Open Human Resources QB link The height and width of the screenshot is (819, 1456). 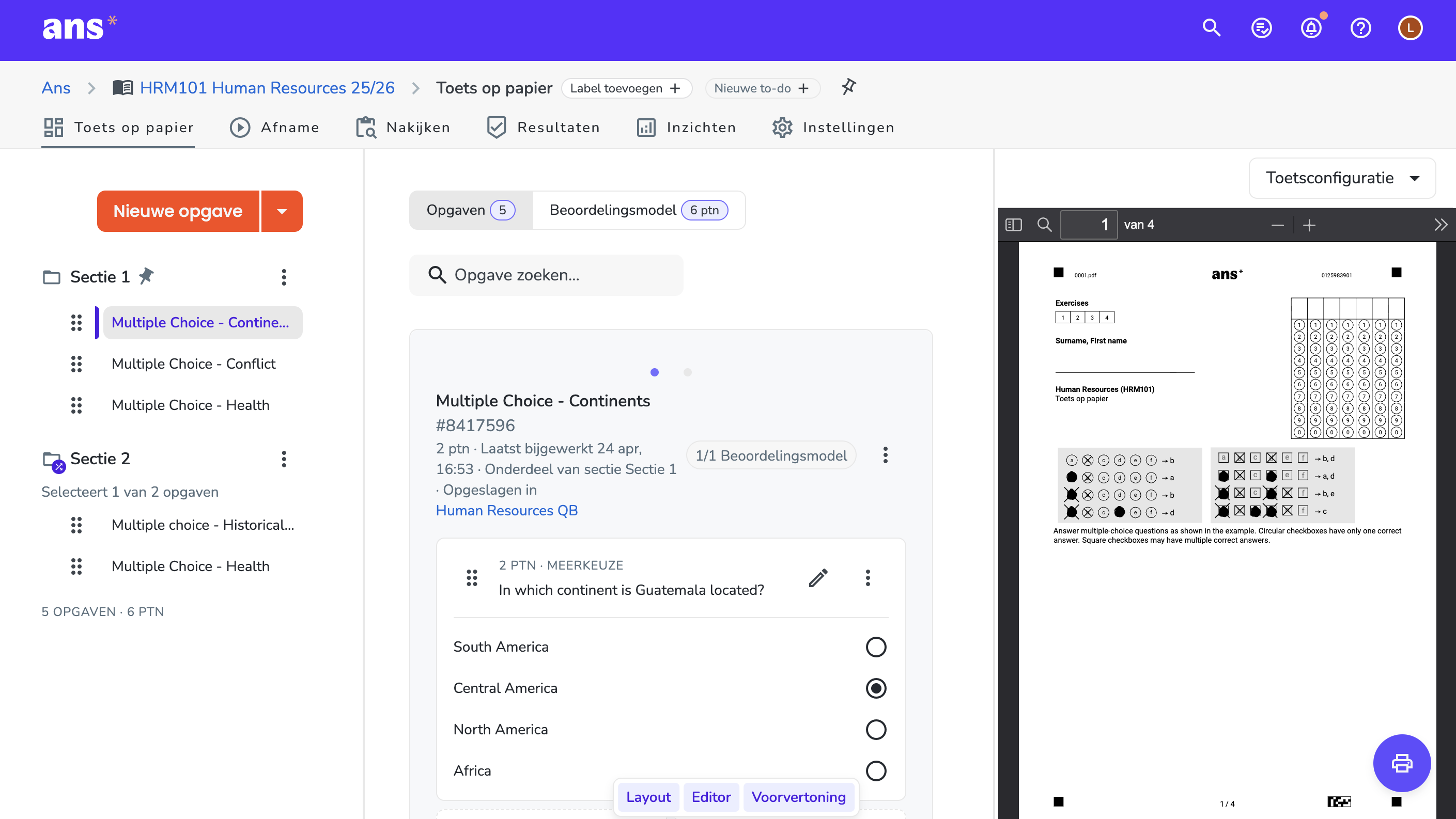click(x=506, y=510)
